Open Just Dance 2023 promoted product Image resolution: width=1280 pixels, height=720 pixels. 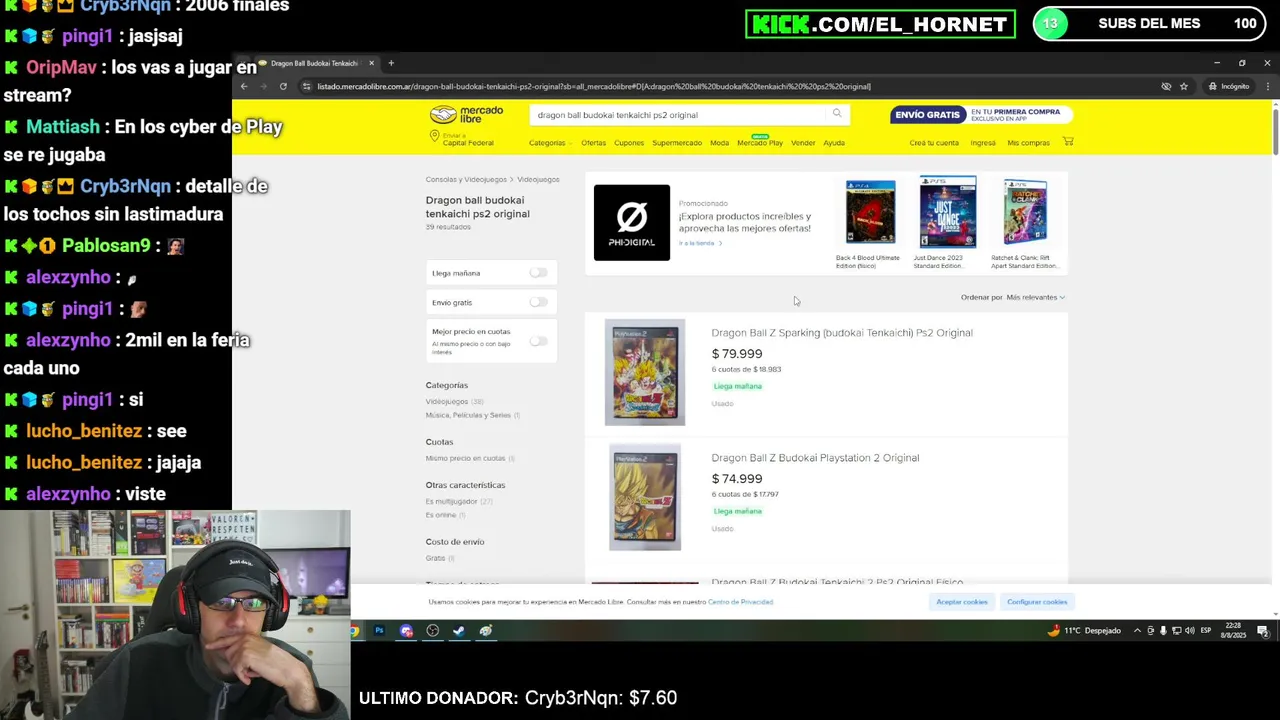947,224
